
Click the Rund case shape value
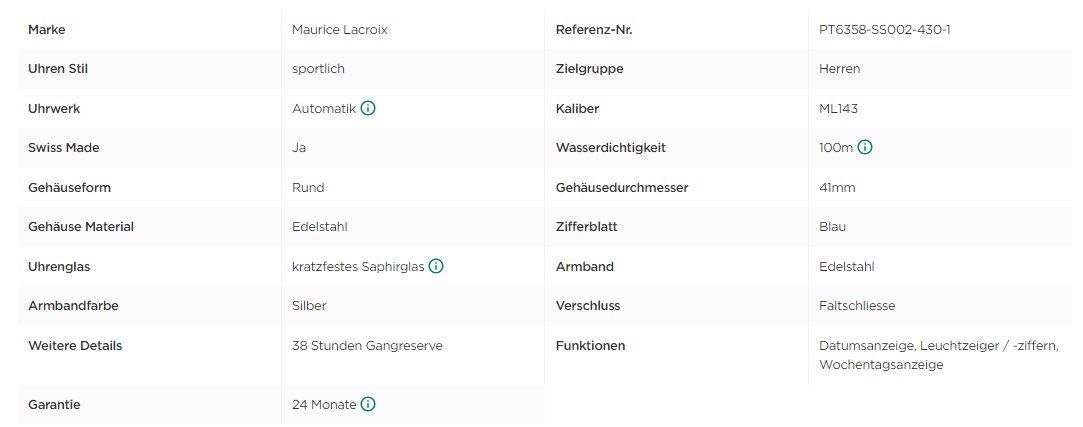(308, 187)
